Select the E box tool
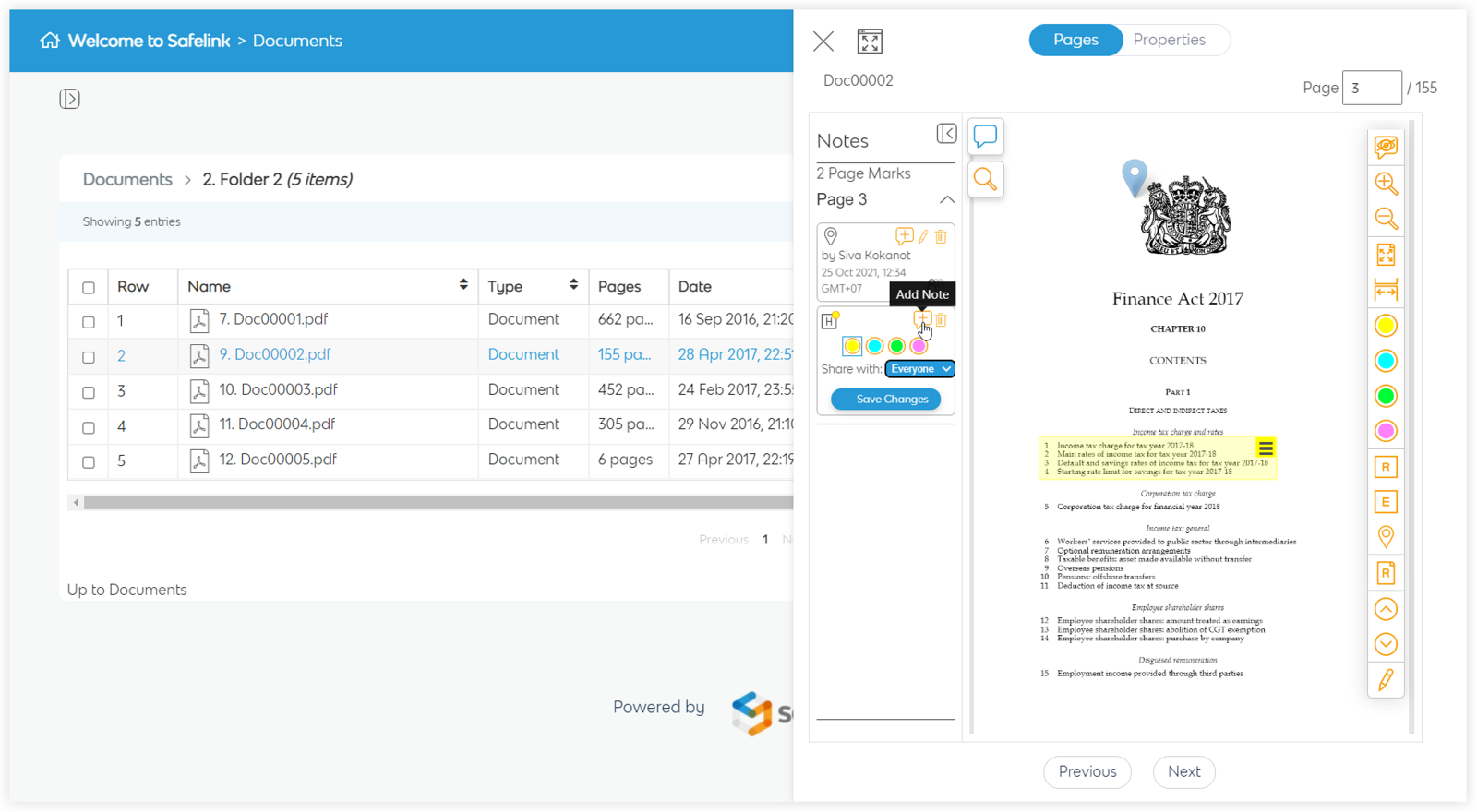Viewport: 1477px width, 812px height. tap(1386, 502)
